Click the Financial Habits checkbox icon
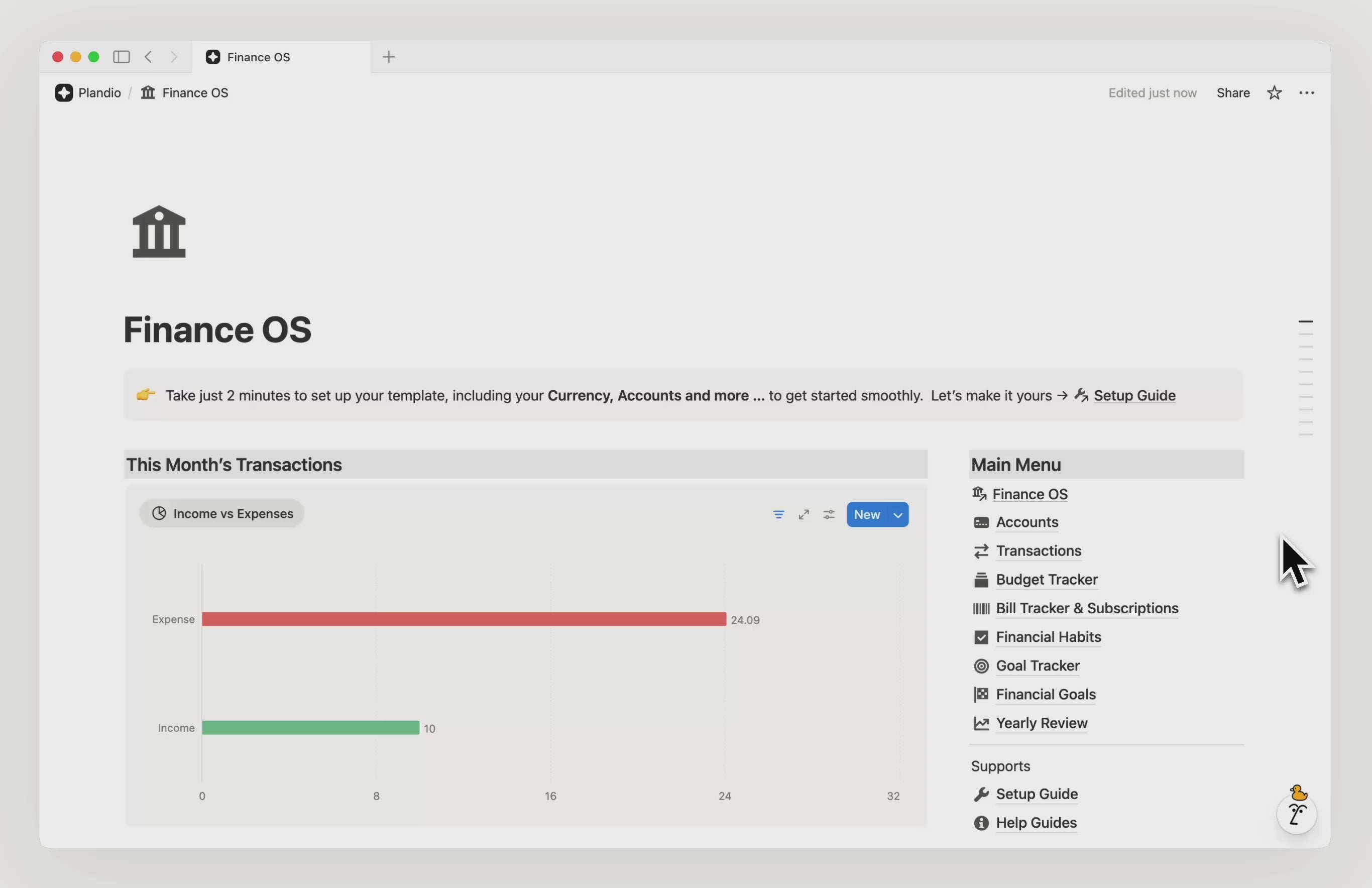 (981, 637)
